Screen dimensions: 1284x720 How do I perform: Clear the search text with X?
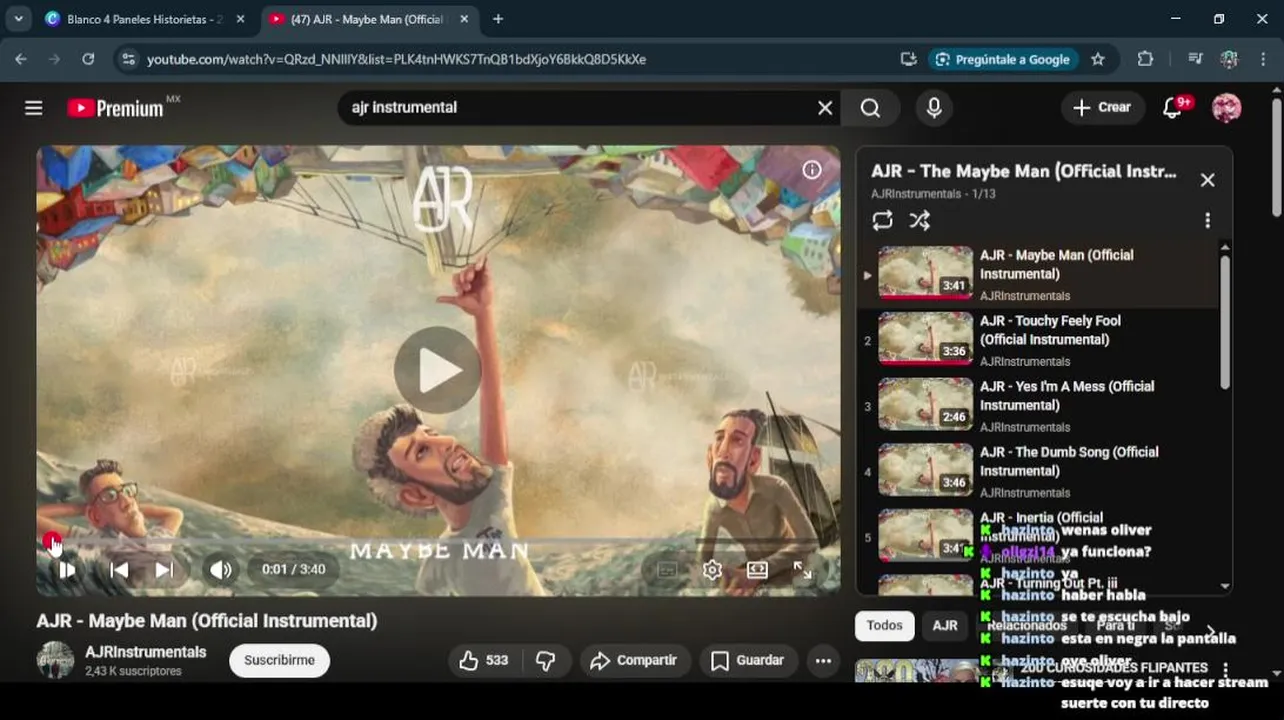(825, 108)
